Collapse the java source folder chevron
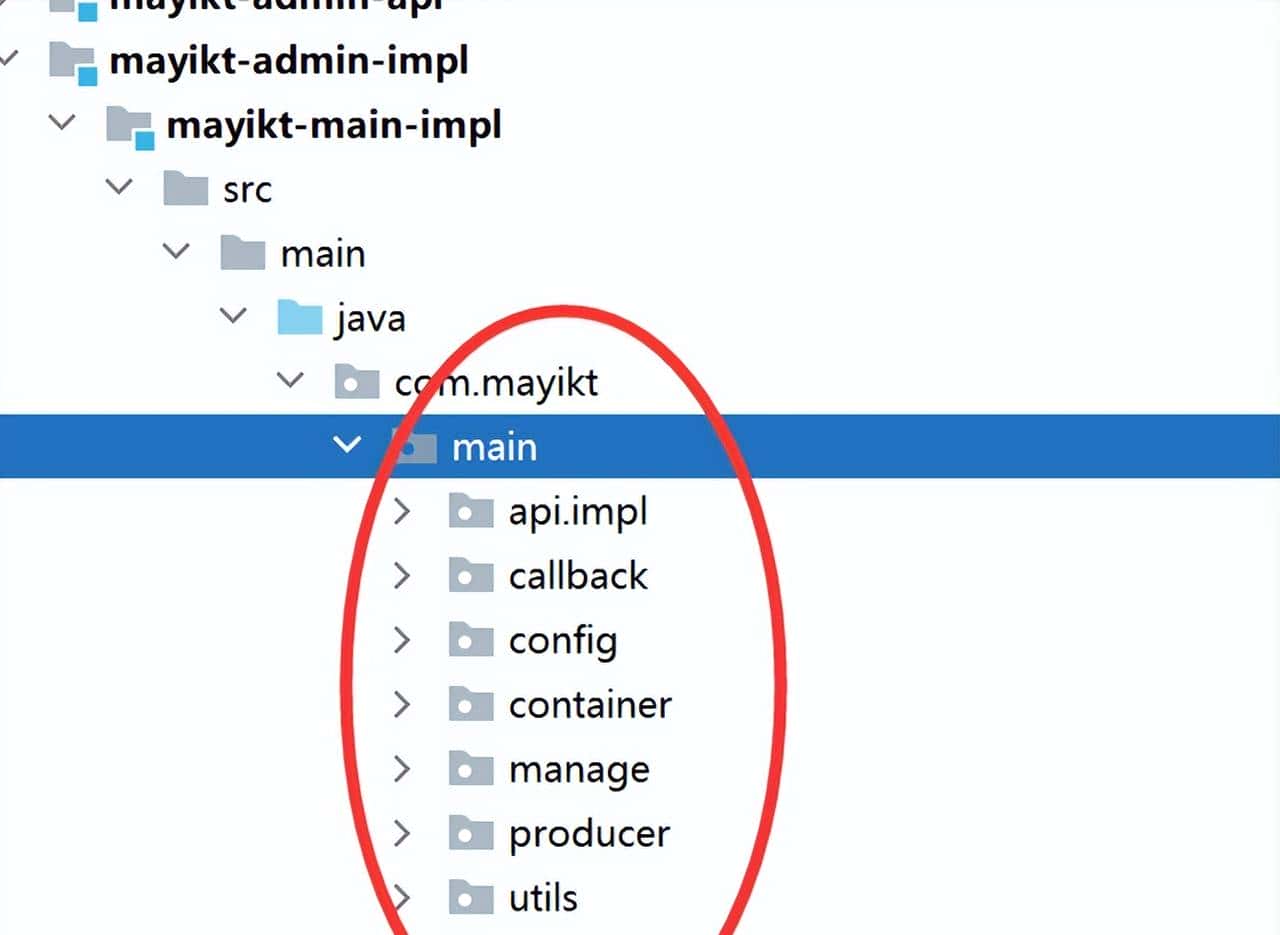The width and height of the screenshot is (1280, 935). [x=234, y=316]
